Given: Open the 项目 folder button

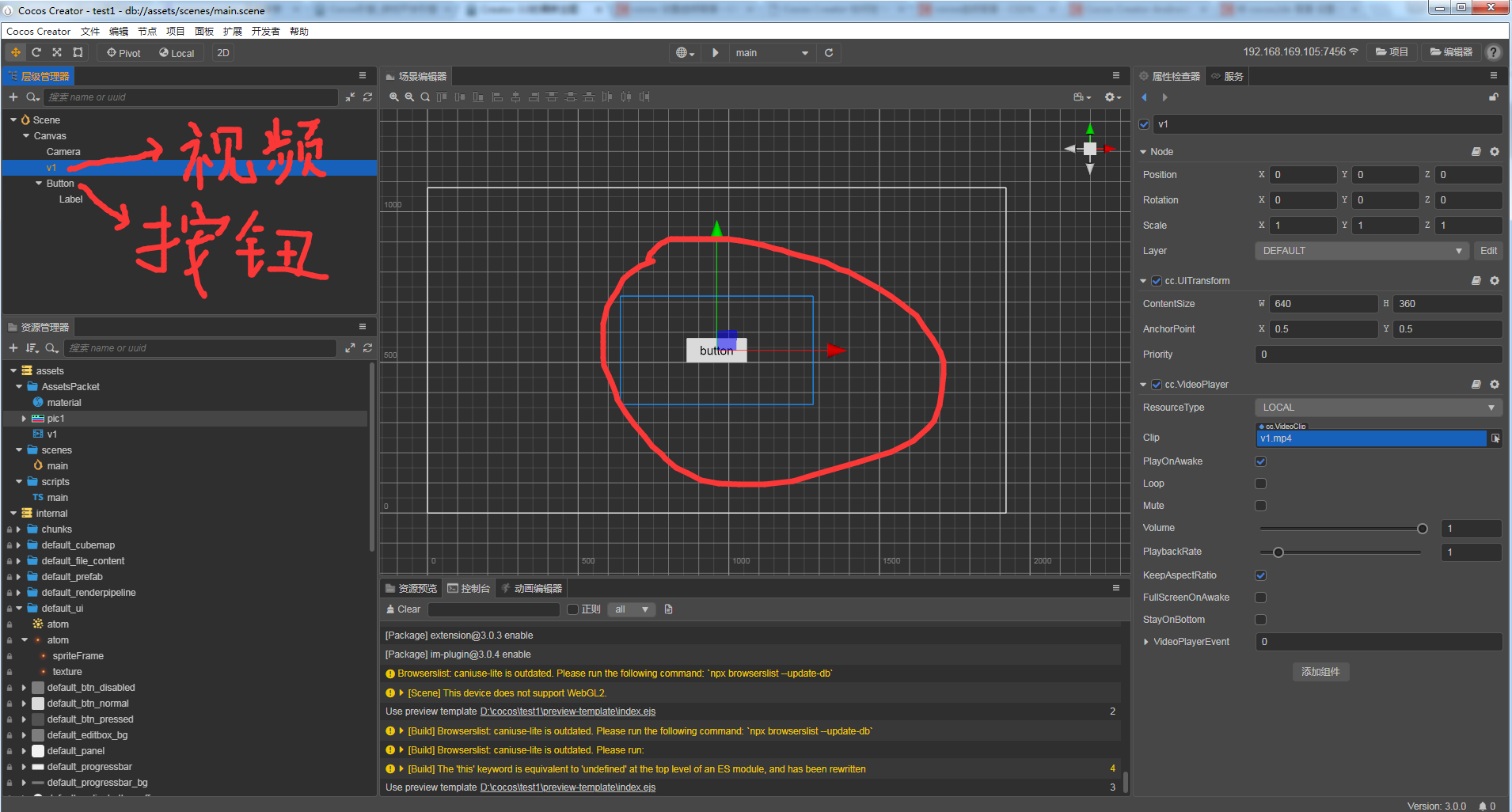Looking at the screenshot, I should [x=1392, y=52].
